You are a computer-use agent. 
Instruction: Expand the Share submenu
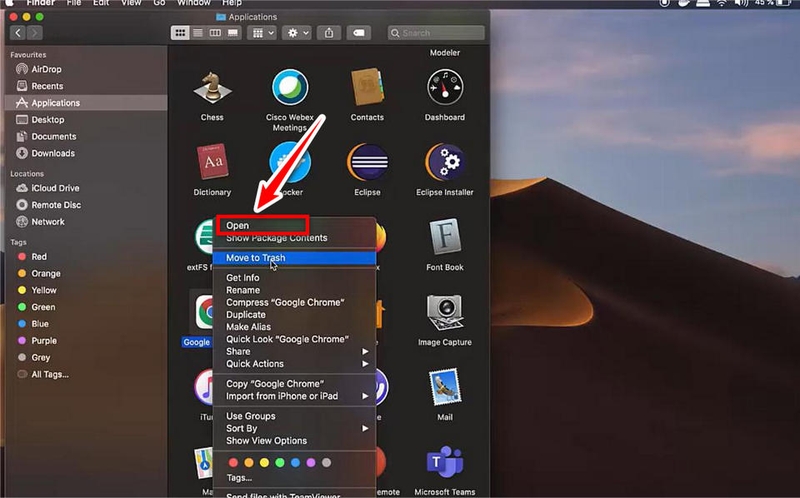pyautogui.click(x=294, y=351)
